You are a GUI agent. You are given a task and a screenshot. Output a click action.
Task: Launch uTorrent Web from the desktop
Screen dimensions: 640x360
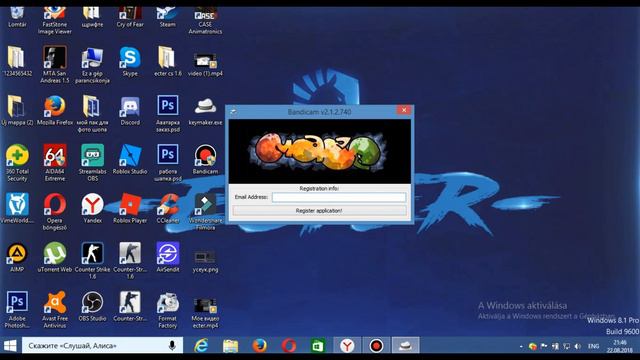[x=55, y=257]
